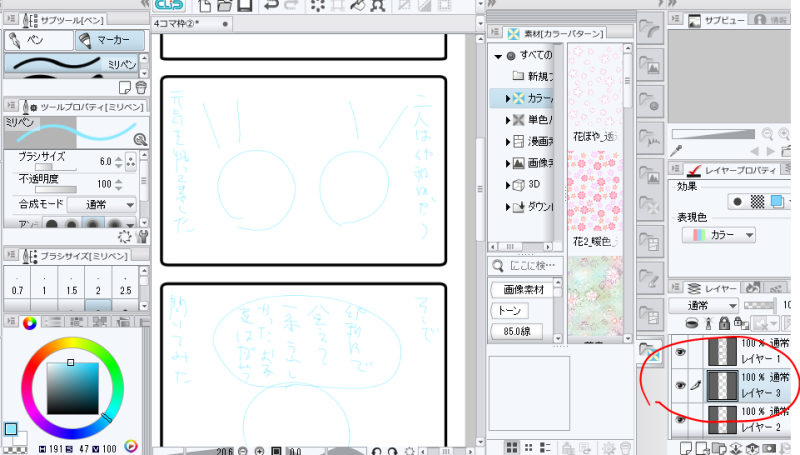
Task: Select 新規フォルダ in material tree
Action: click(533, 76)
